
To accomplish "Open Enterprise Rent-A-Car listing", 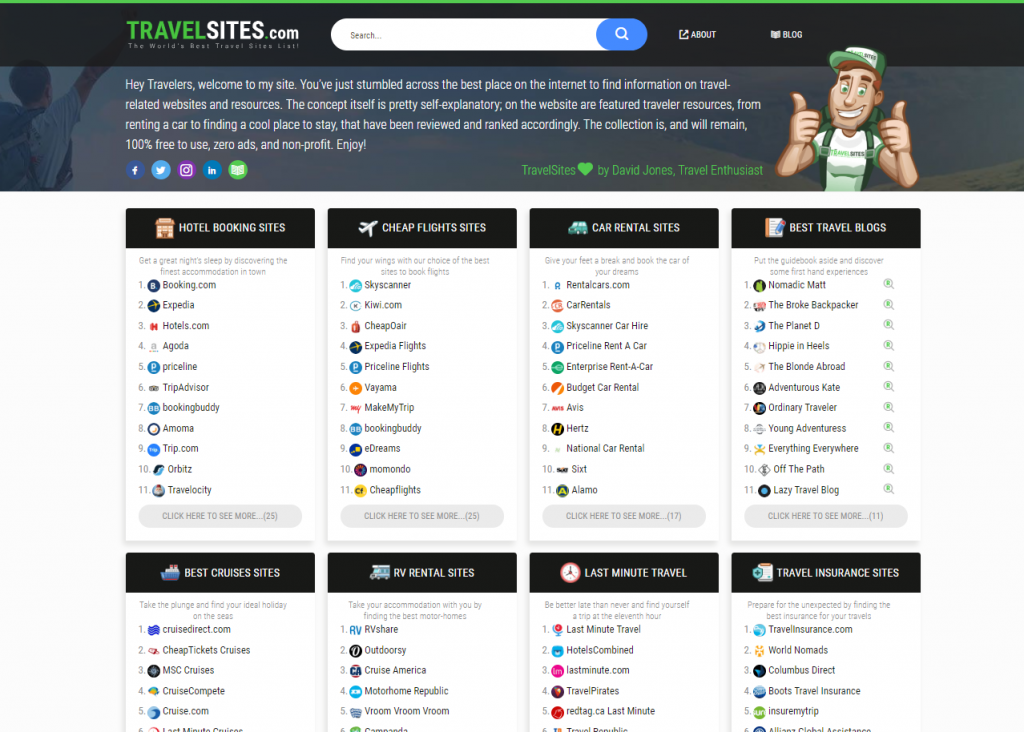I will [x=609, y=366].
